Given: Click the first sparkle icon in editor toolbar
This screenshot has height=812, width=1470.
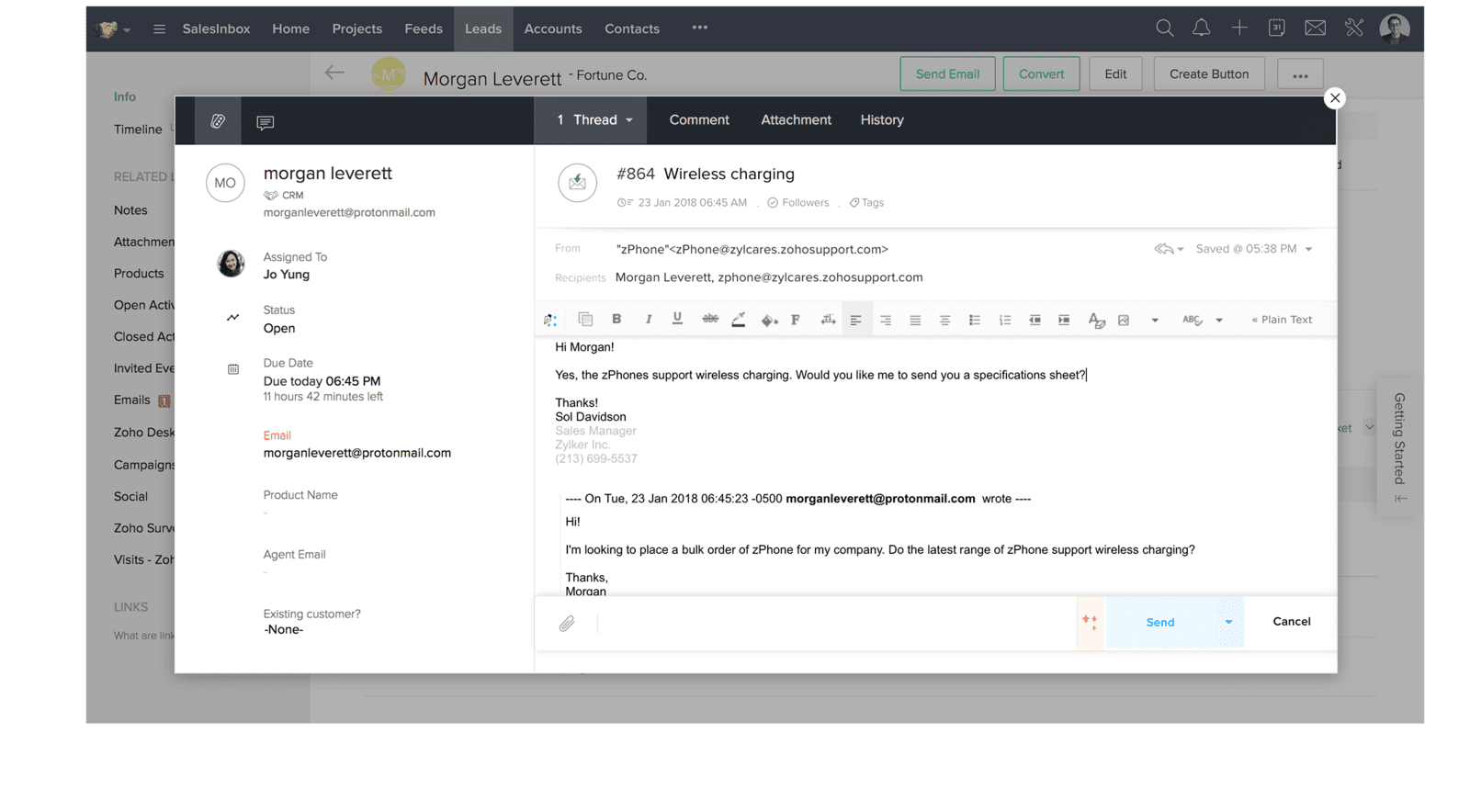Looking at the screenshot, I should point(550,320).
